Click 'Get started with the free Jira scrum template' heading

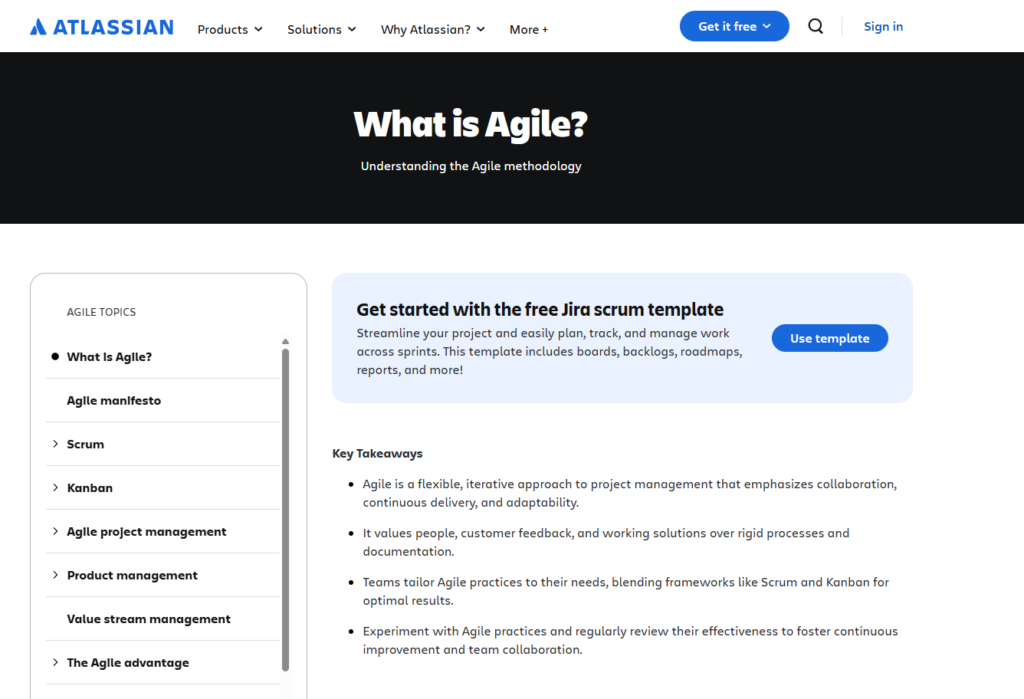pyautogui.click(x=540, y=309)
